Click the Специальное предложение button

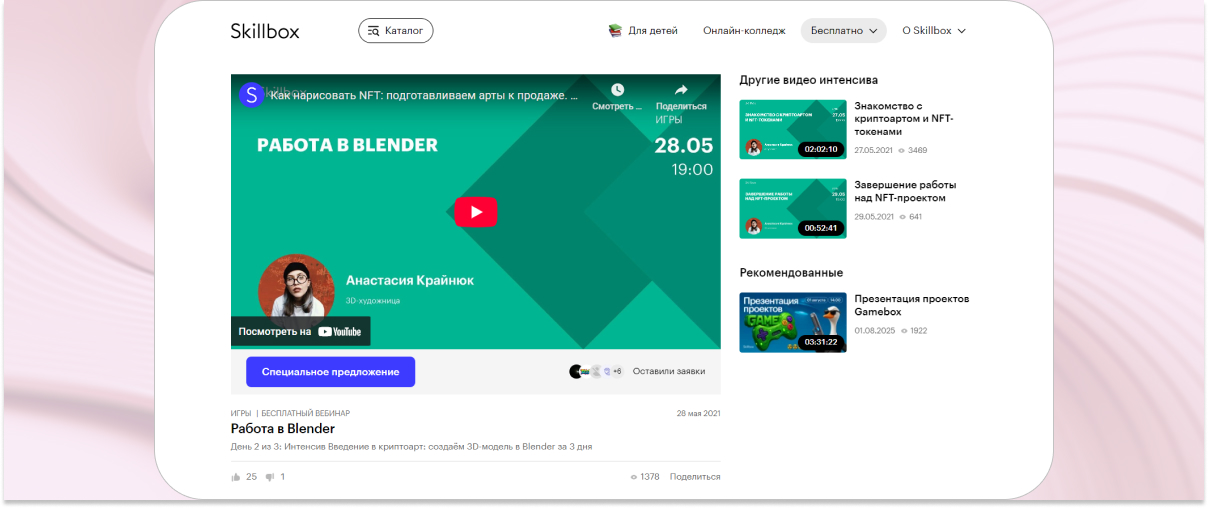[330, 371]
